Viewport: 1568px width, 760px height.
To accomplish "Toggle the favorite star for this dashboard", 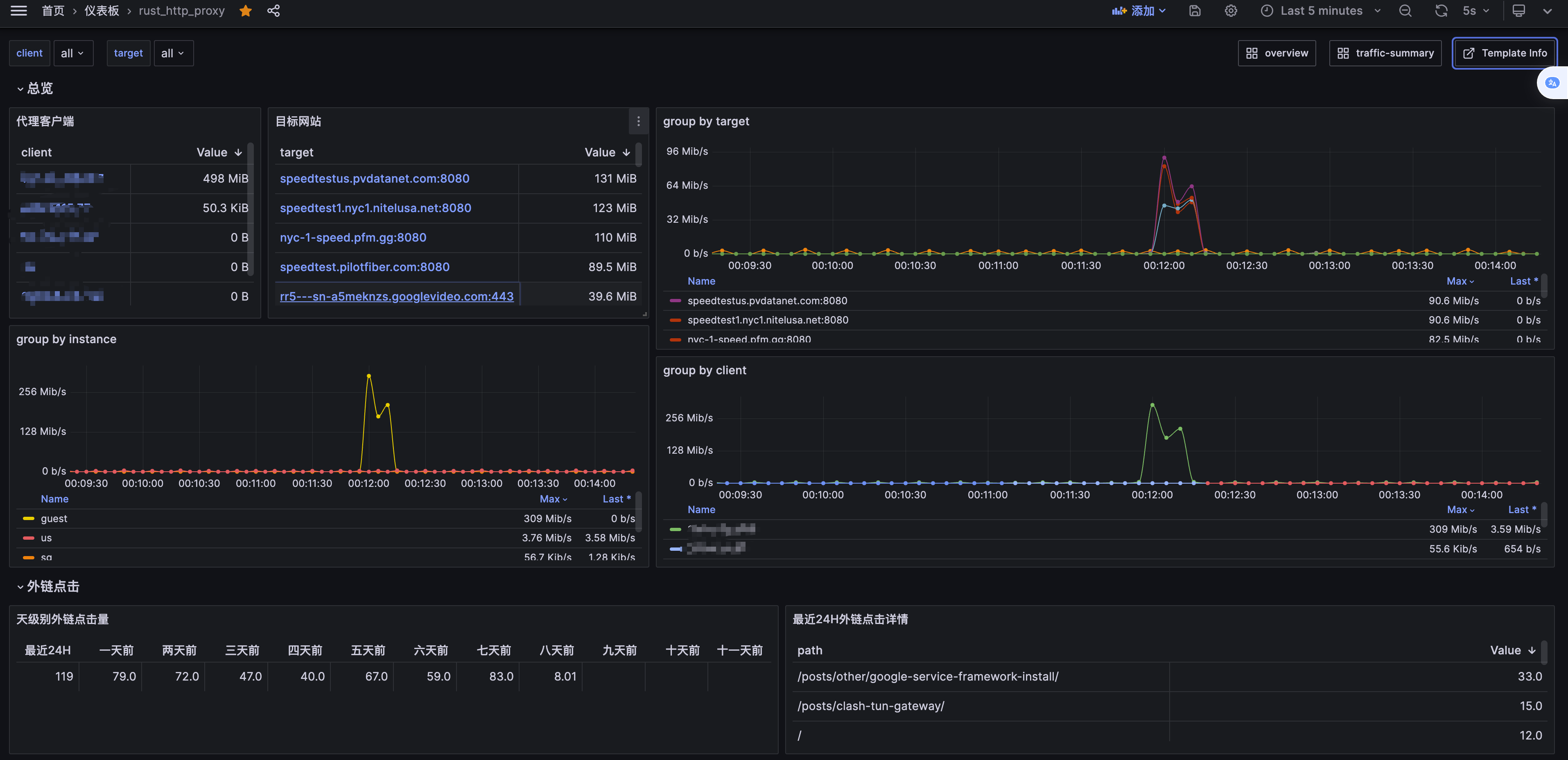I will click(x=245, y=11).
